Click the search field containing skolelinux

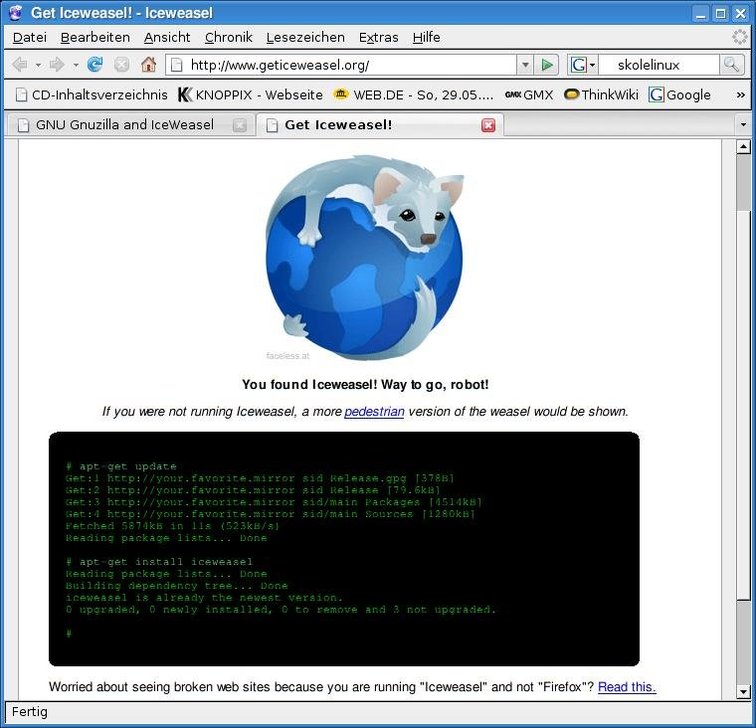pos(658,65)
